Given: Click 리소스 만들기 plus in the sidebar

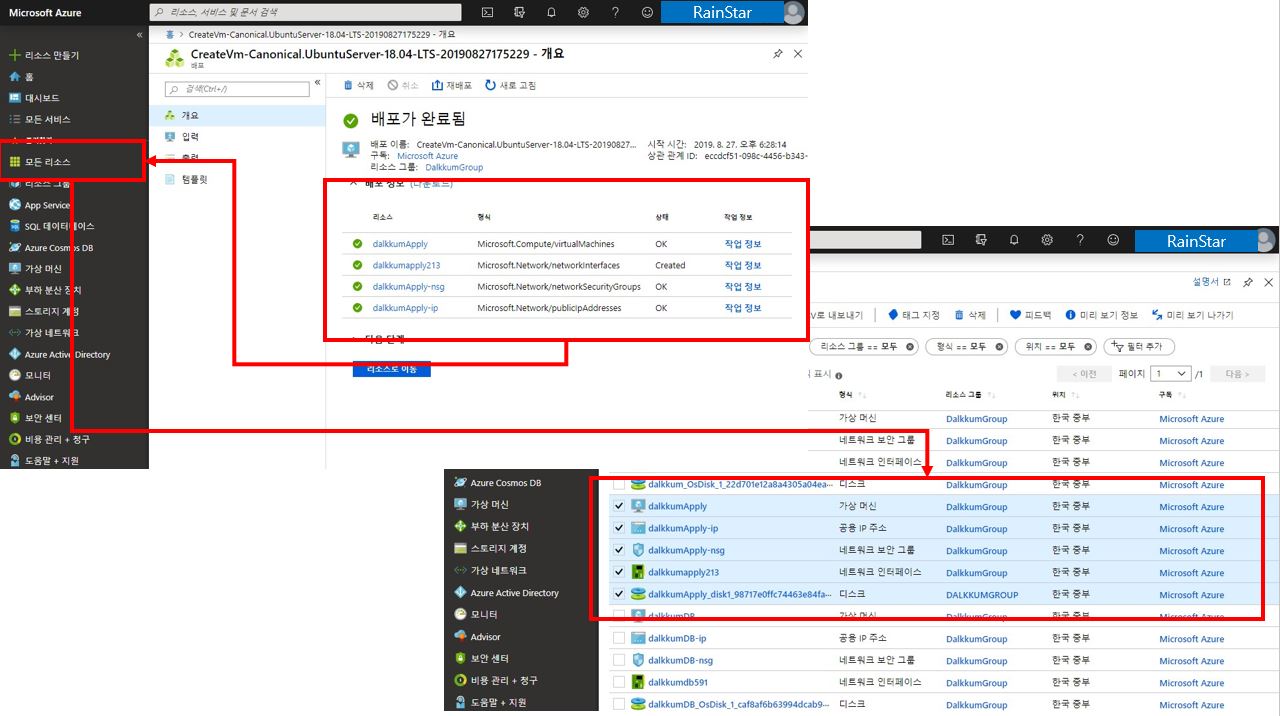Looking at the screenshot, I should (43, 55).
